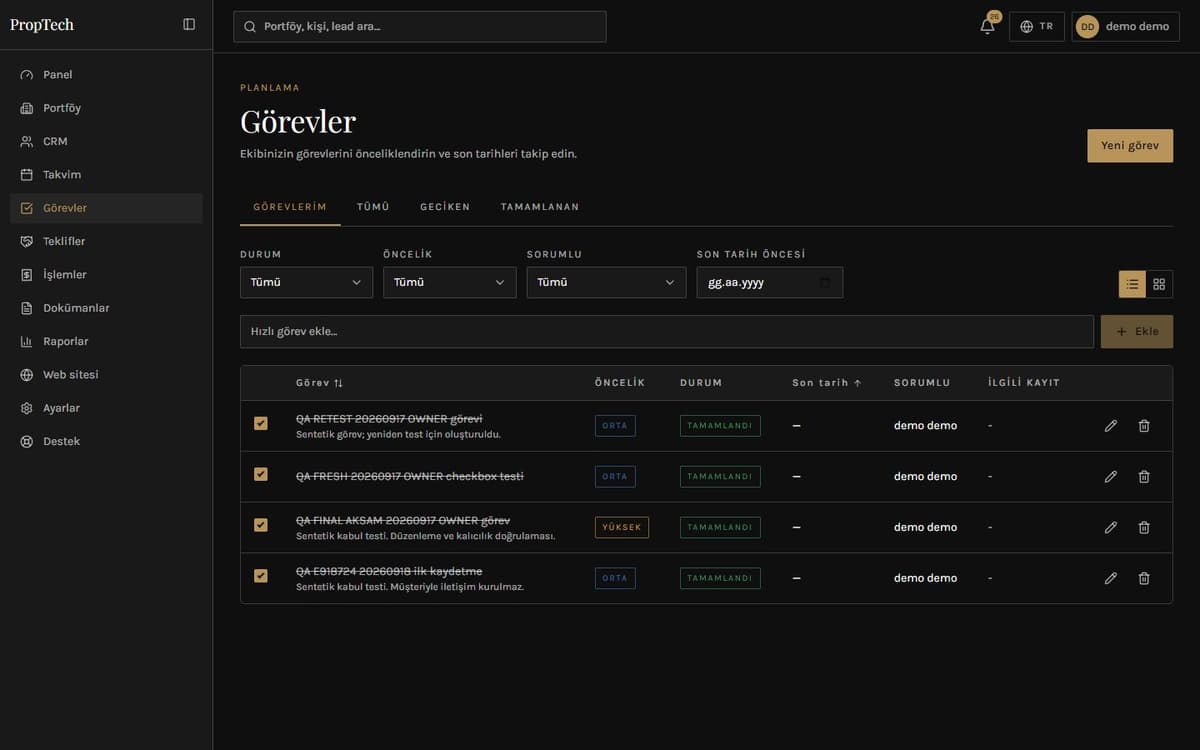The height and width of the screenshot is (750, 1200).
Task: Switch to the Tümü tab
Action: pyautogui.click(x=373, y=207)
